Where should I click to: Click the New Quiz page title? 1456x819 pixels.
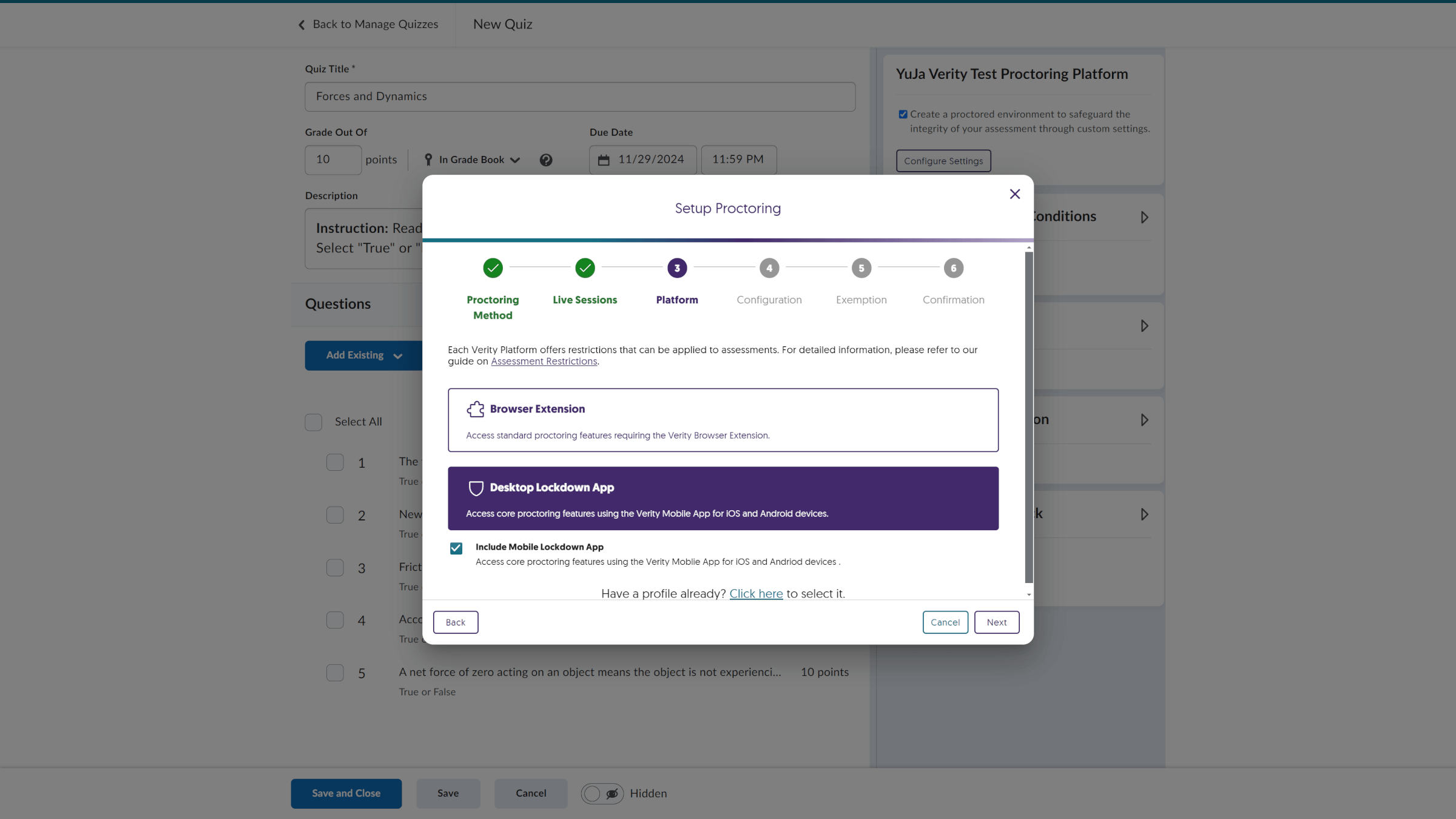(502, 24)
